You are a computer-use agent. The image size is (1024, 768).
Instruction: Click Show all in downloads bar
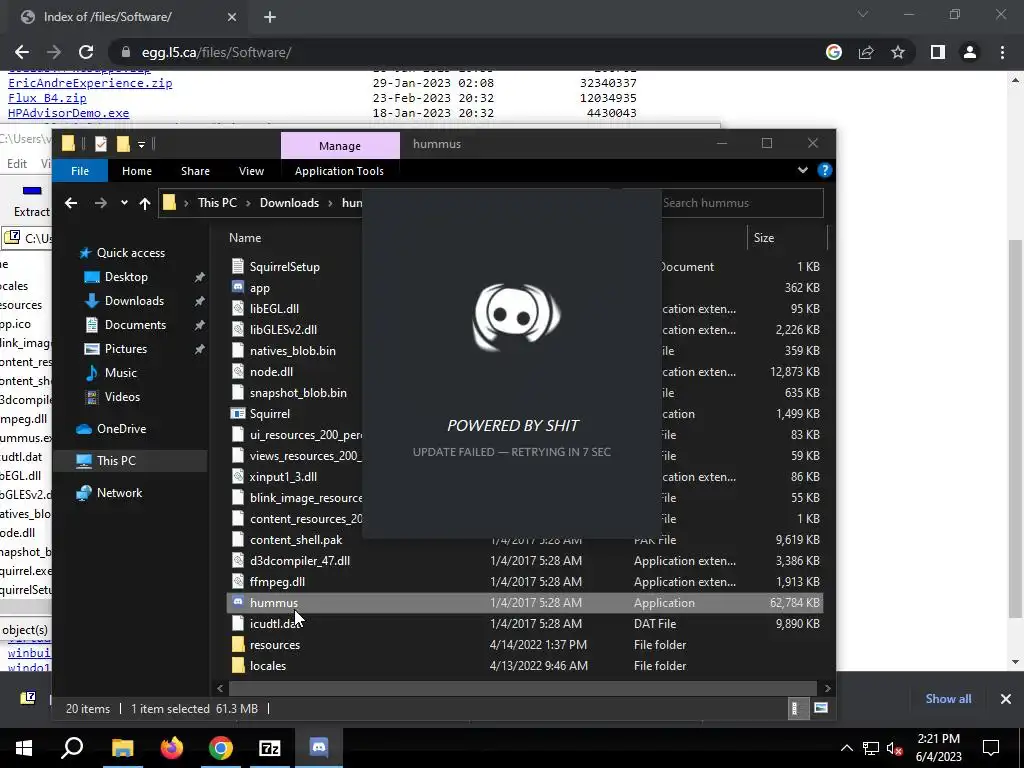point(948,699)
